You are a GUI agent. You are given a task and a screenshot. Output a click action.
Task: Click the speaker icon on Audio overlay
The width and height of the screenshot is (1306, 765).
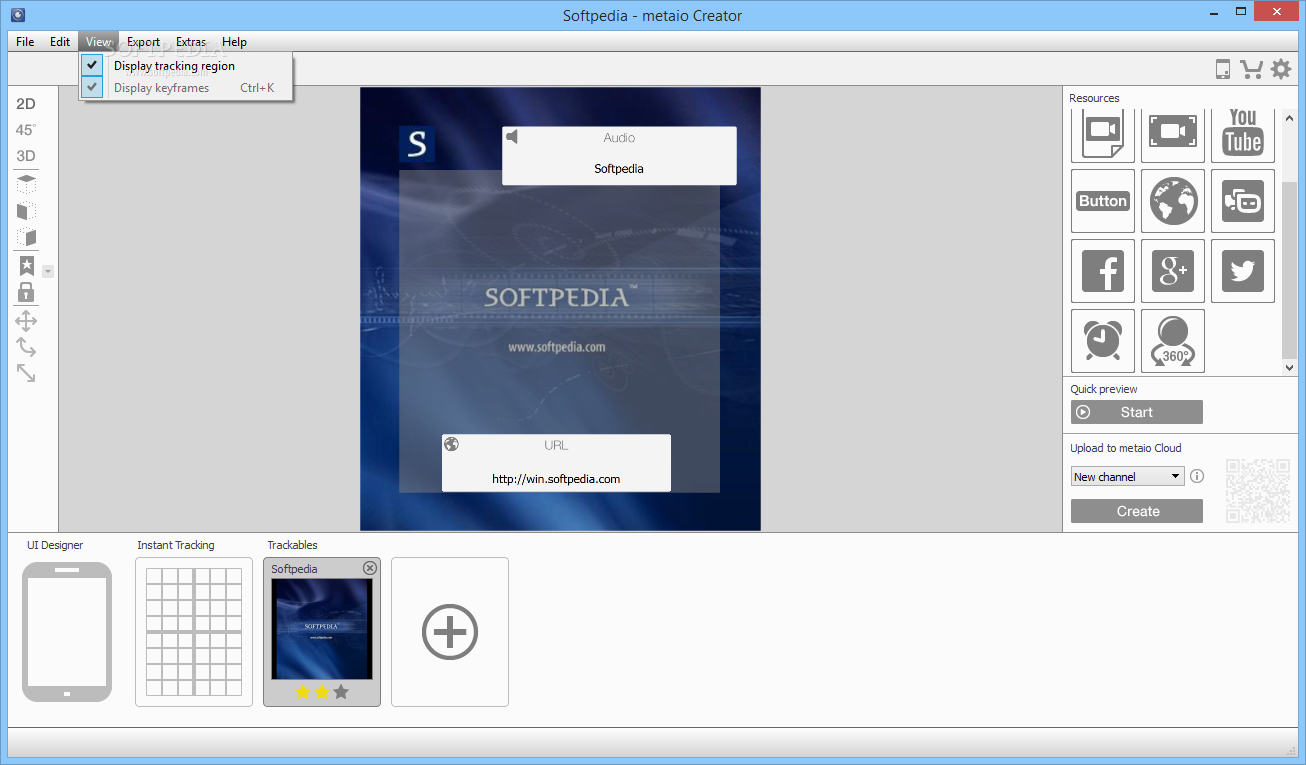[x=512, y=137]
